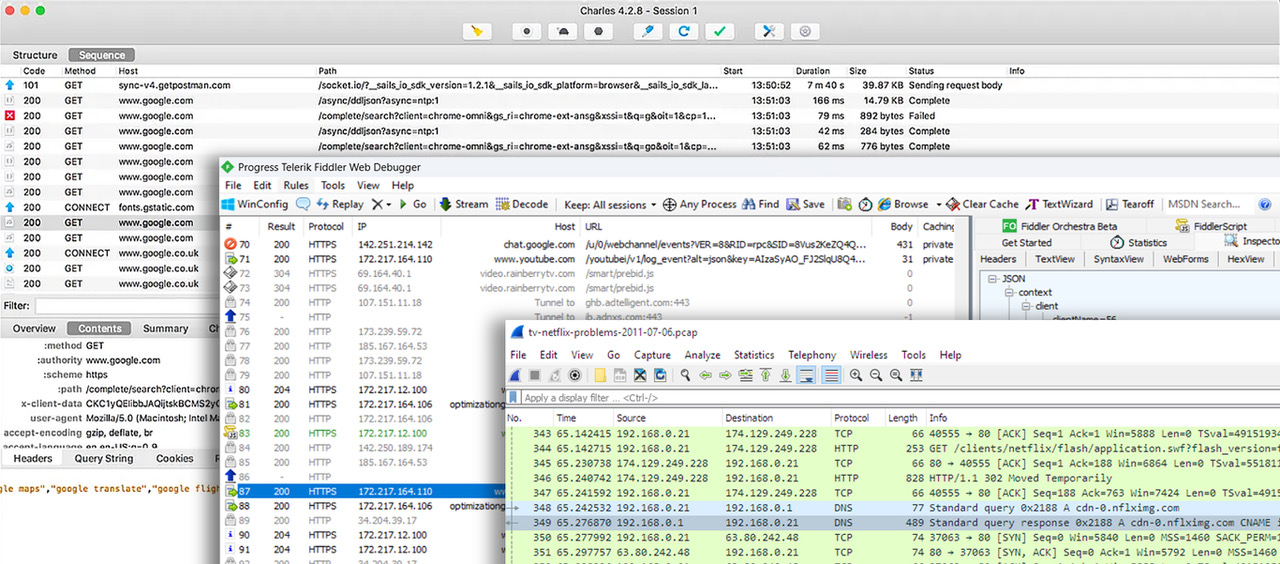Viewport: 1280px width, 564px height.
Task: Select the fonts.gstatic.com CONNECT row
Action: (110, 208)
